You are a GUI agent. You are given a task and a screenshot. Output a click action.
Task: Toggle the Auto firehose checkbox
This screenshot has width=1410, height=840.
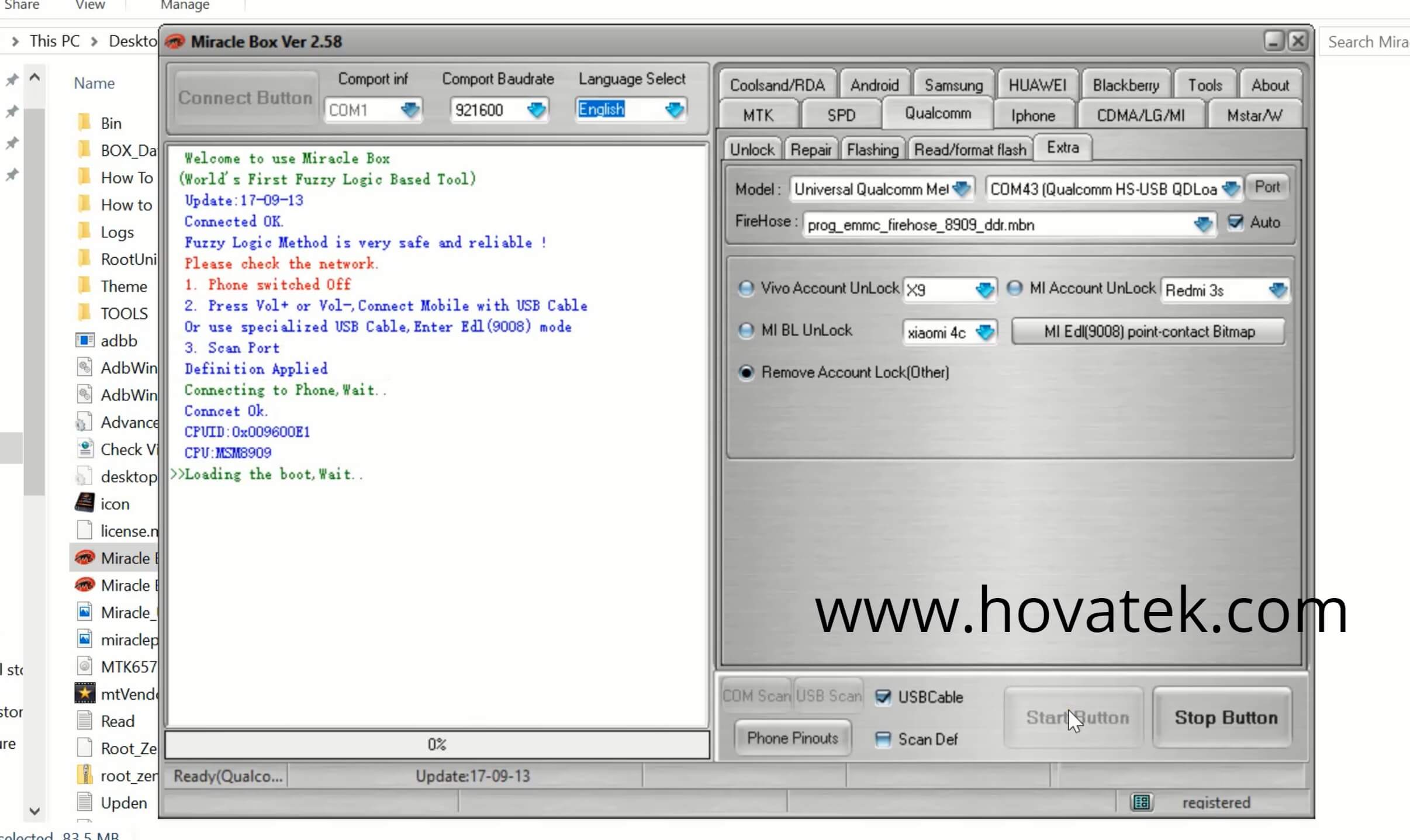click(x=1235, y=222)
